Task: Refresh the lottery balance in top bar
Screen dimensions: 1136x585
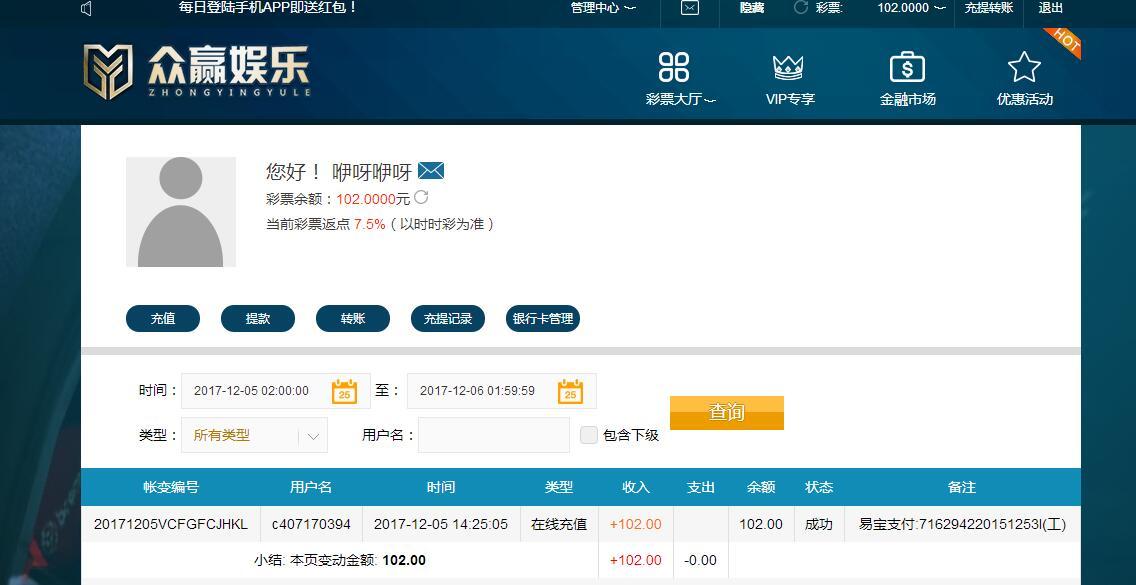Action: [801, 8]
